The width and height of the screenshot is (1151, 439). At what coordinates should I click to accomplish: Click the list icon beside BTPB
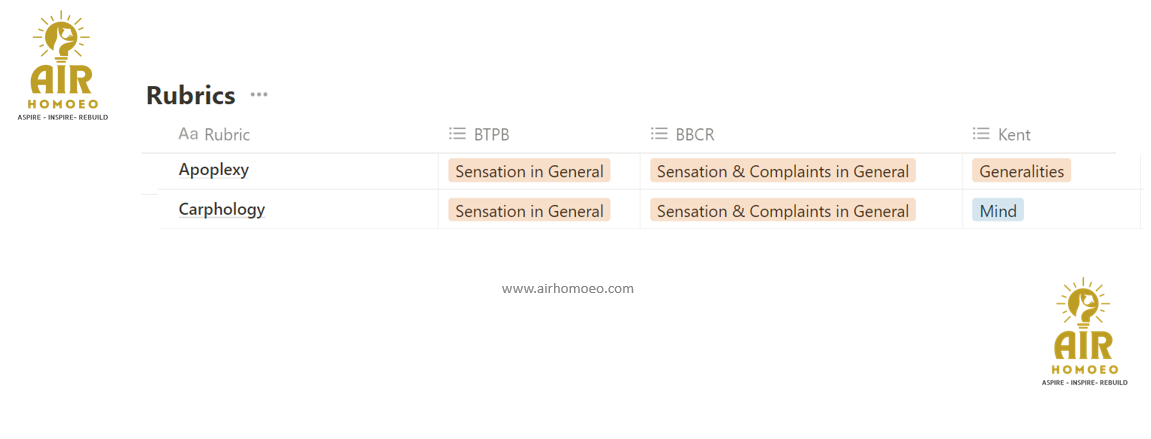457,134
